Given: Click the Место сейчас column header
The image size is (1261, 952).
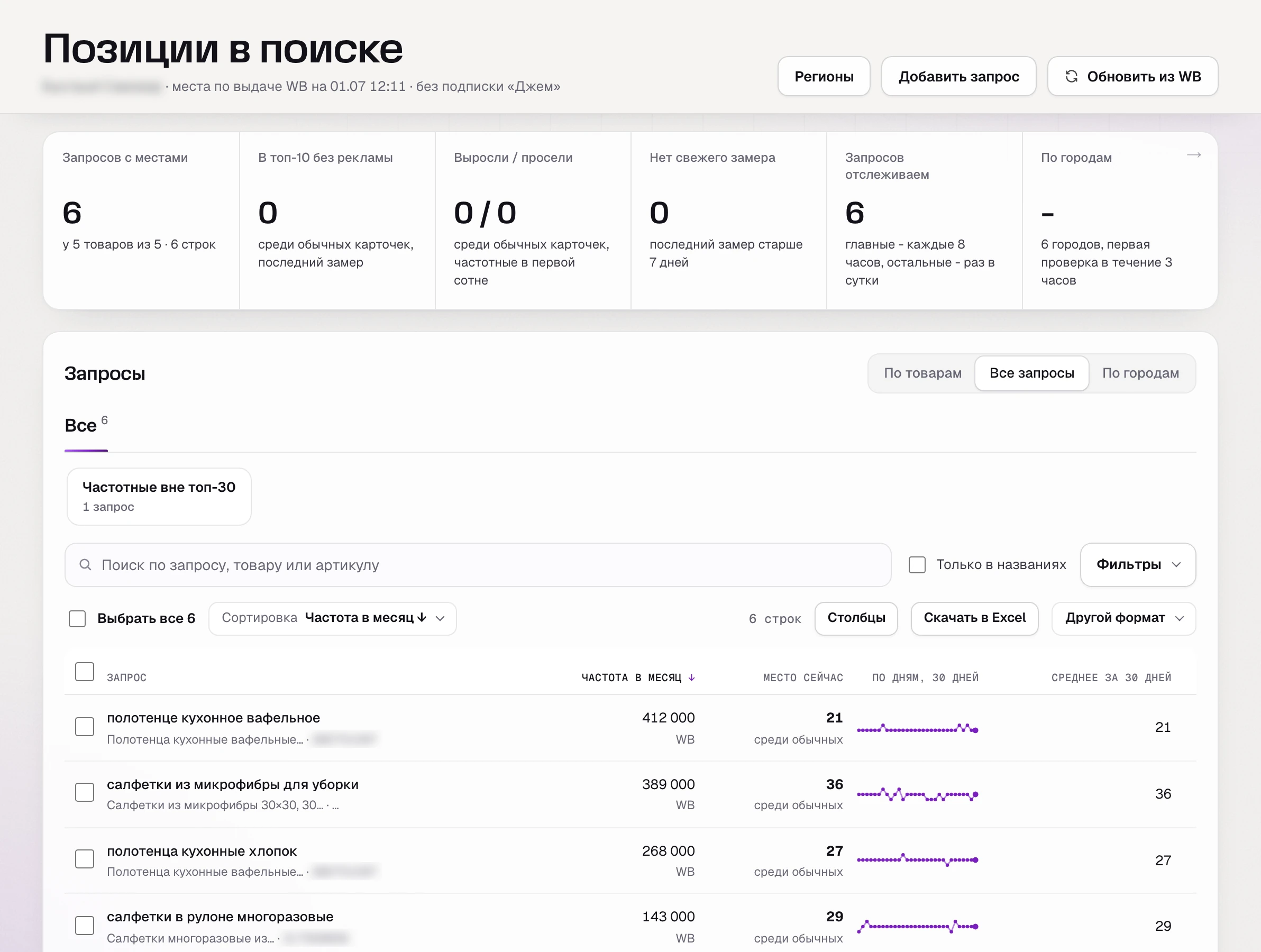Looking at the screenshot, I should click(802, 677).
